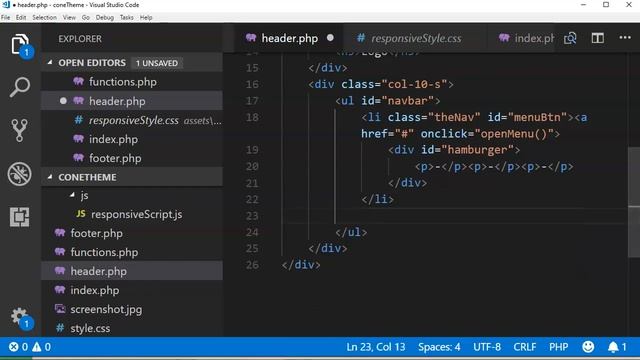Click the 1 UNSAVED badge
This screenshot has height=360, width=640.
tap(157, 63)
